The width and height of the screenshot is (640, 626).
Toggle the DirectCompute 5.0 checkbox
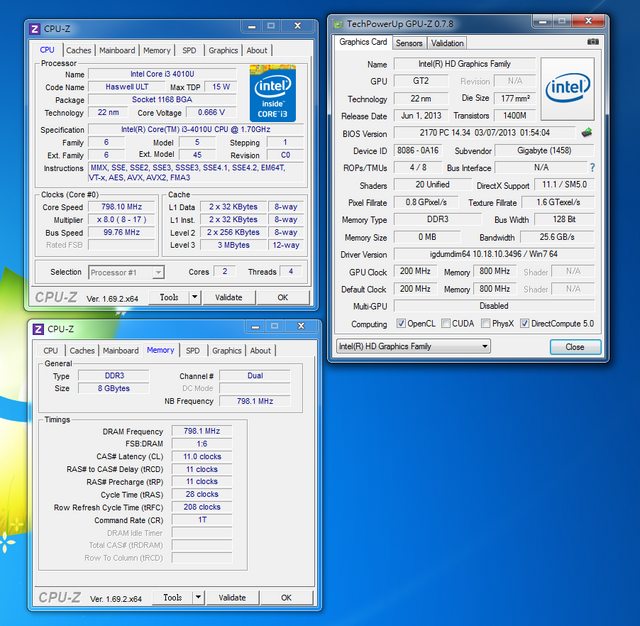point(524,324)
